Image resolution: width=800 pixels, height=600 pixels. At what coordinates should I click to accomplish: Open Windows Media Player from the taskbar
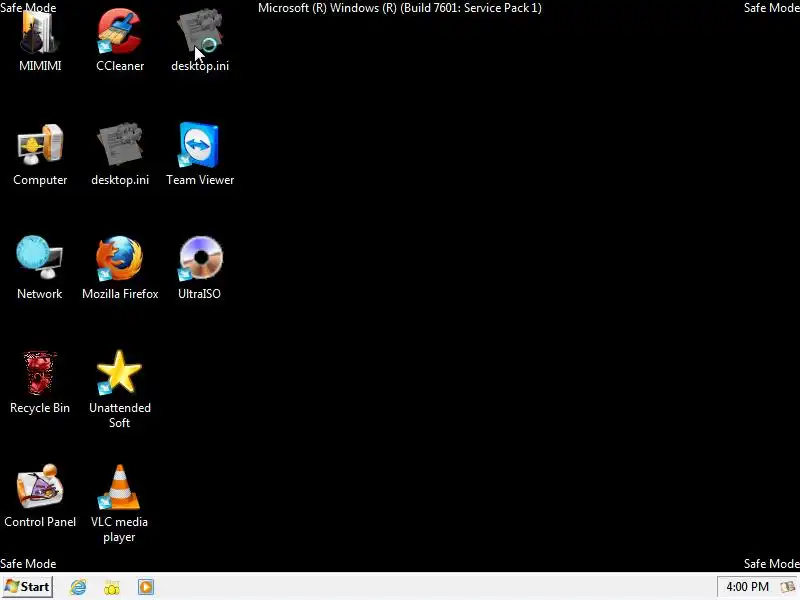(x=145, y=587)
